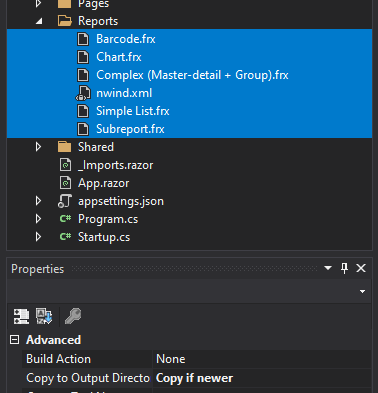Expand Program.cs node arrow
Image resolution: width=378 pixels, height=393 pixels.
[38, 219]
